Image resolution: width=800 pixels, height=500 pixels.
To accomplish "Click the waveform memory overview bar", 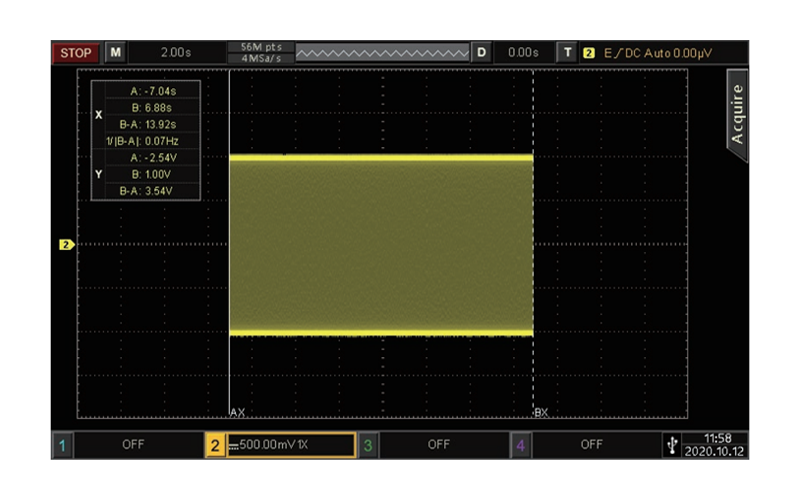I will [382, 53].
